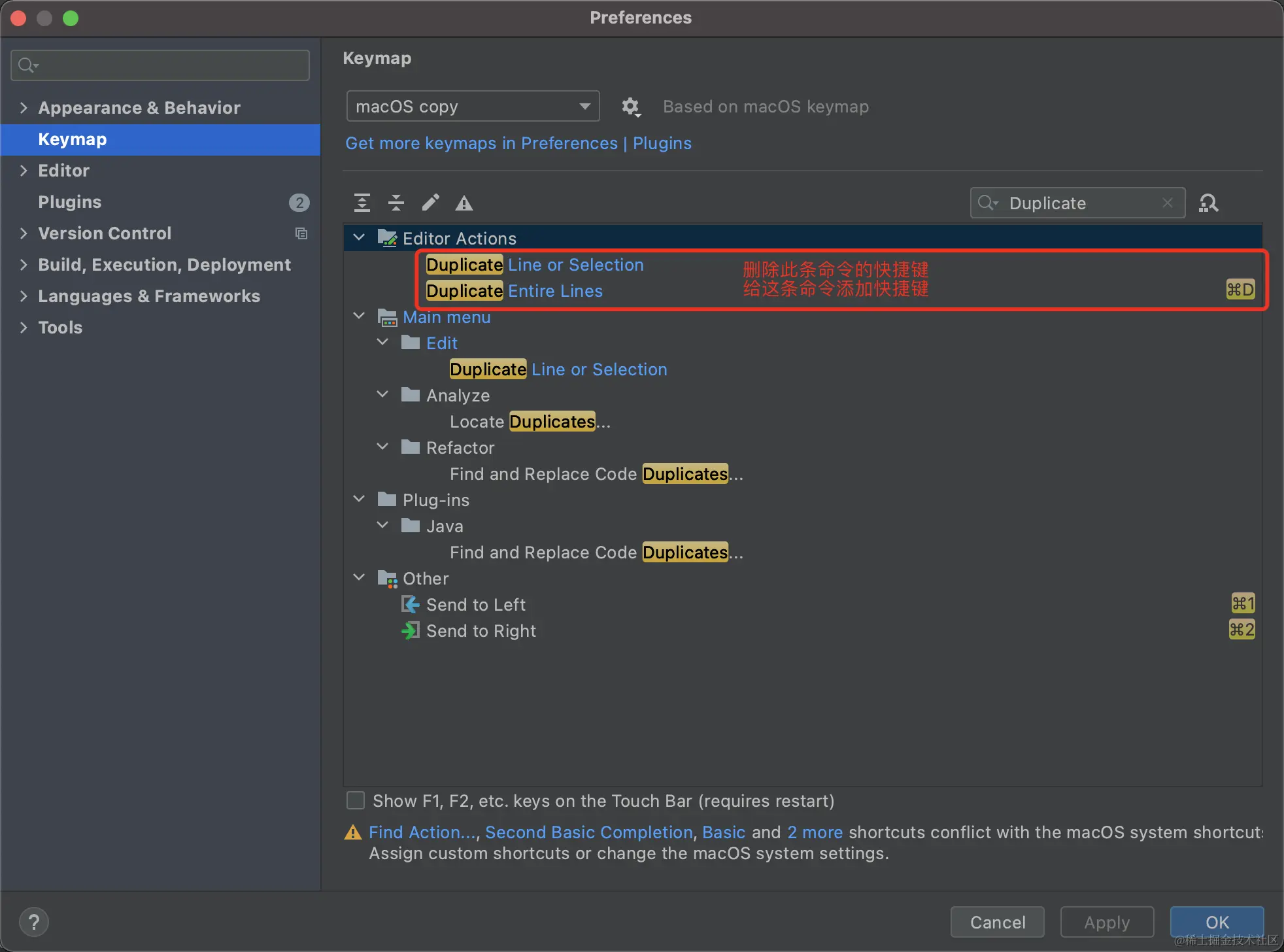Open the Find Action conflict link
The image size is (1284, 952).
[x=422, y=832]
